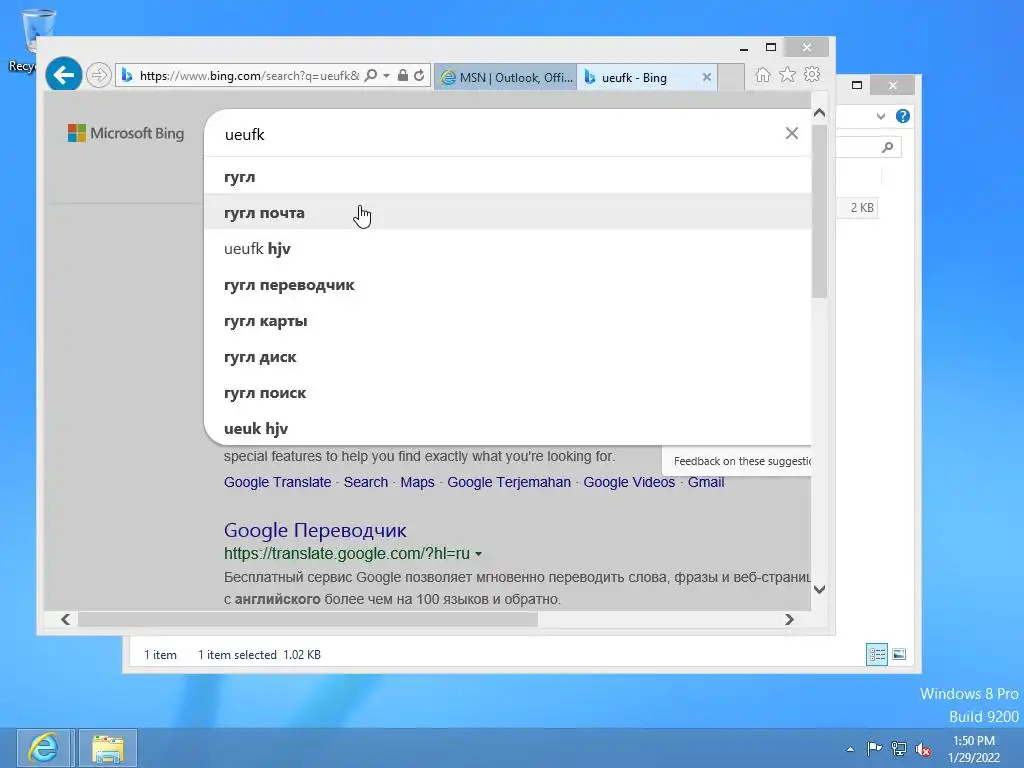
Task: Choose suggestion ueuk hjv
Action: [x=507, y=428]
